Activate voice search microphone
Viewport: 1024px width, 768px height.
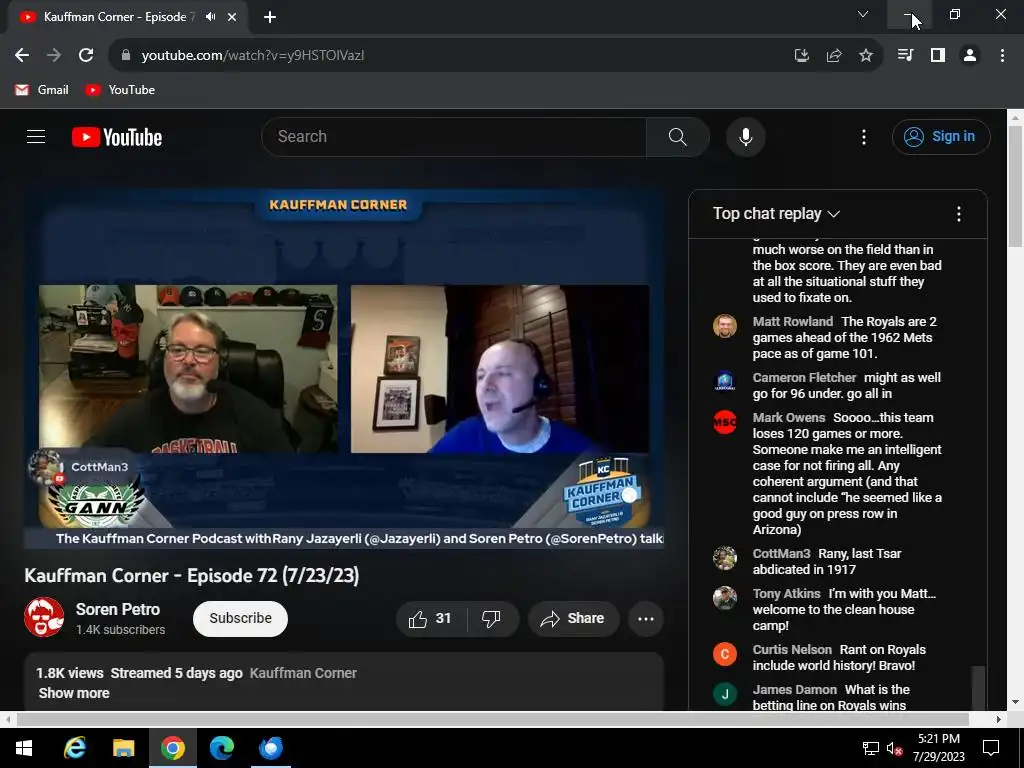[x=746, y=137]
